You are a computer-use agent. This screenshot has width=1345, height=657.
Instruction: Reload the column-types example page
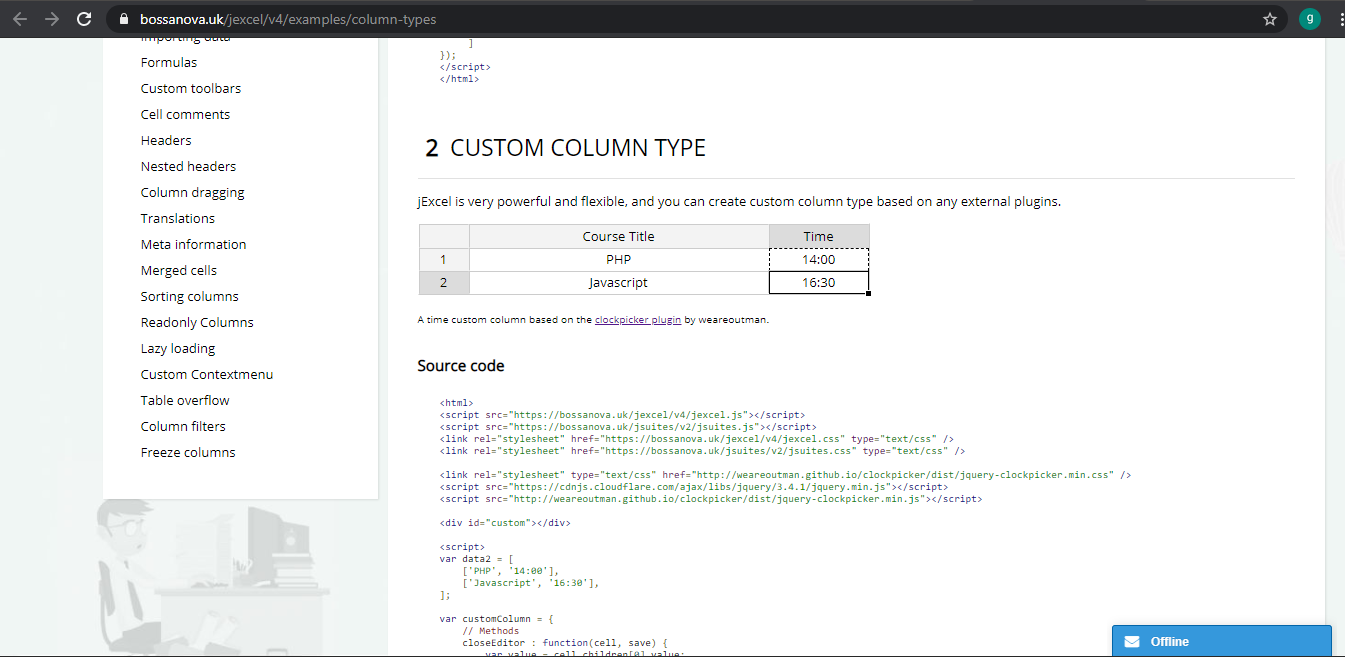[84, 18]
